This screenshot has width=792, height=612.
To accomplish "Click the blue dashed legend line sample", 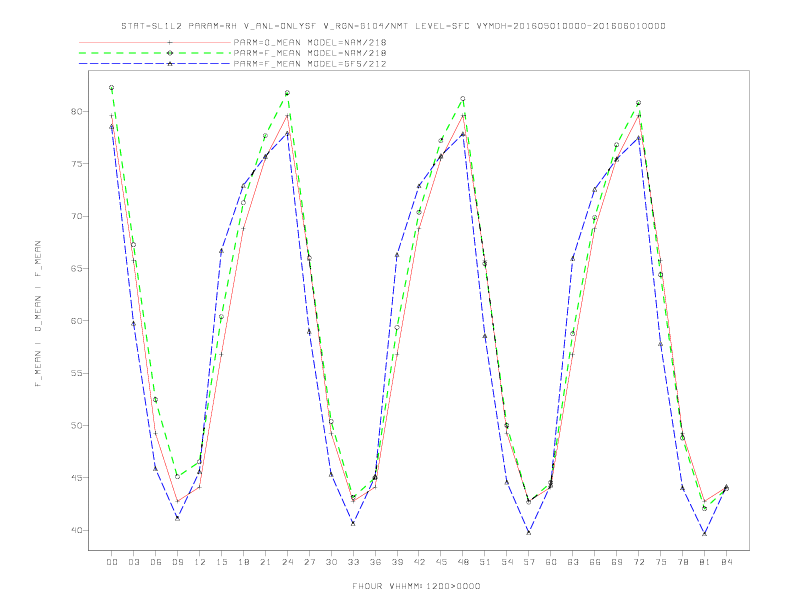I will 155,64.
